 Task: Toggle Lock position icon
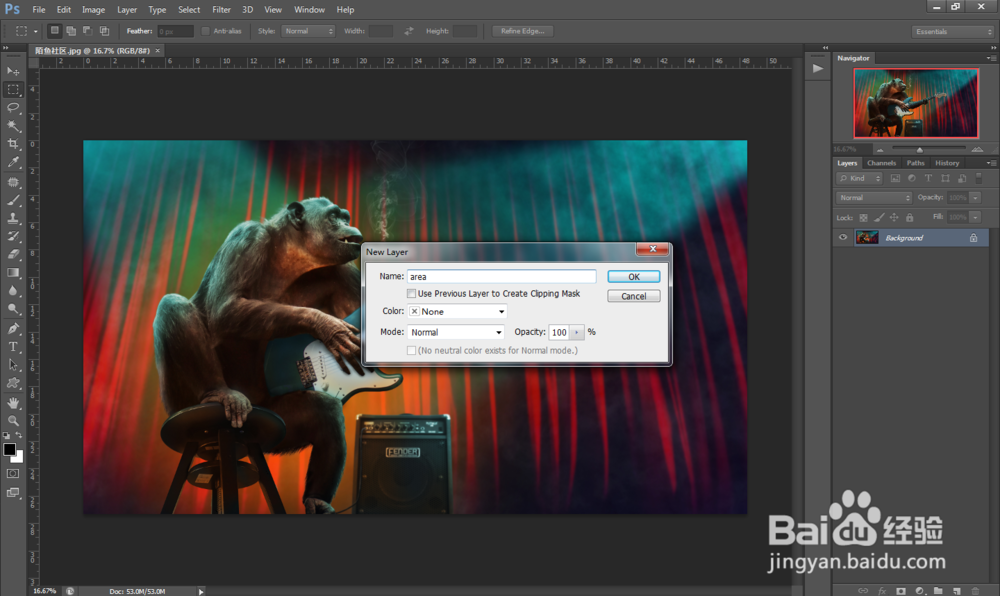[x=894, y=217]
